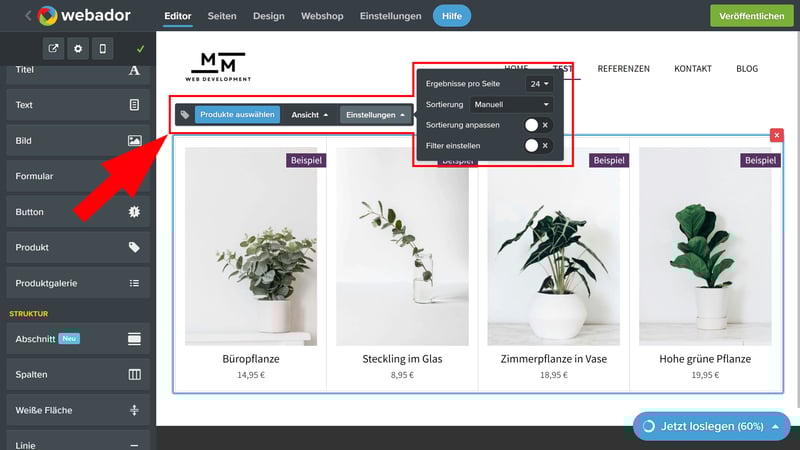800x450 pixels.
Task: Click the Veröffentlichen button
Action: click(752, 16)
